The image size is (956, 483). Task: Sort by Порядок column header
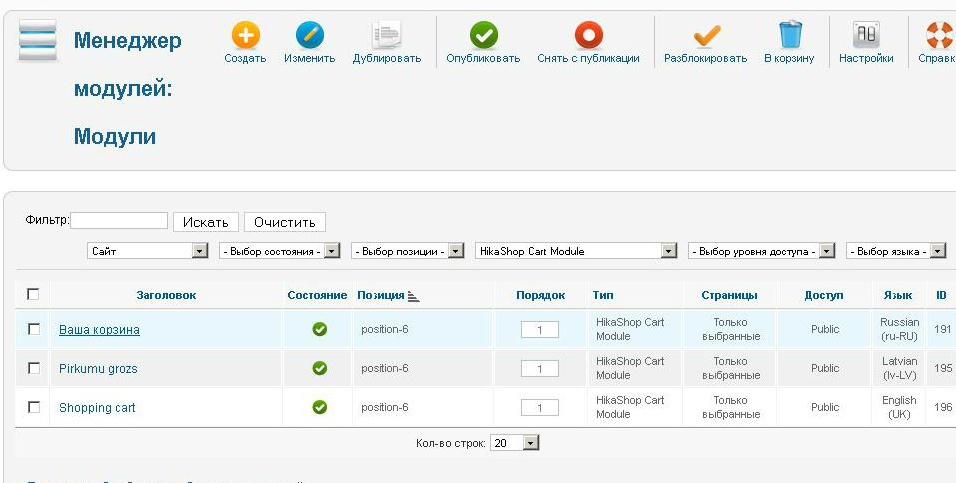pyautogui.click(x=541, y=295)
